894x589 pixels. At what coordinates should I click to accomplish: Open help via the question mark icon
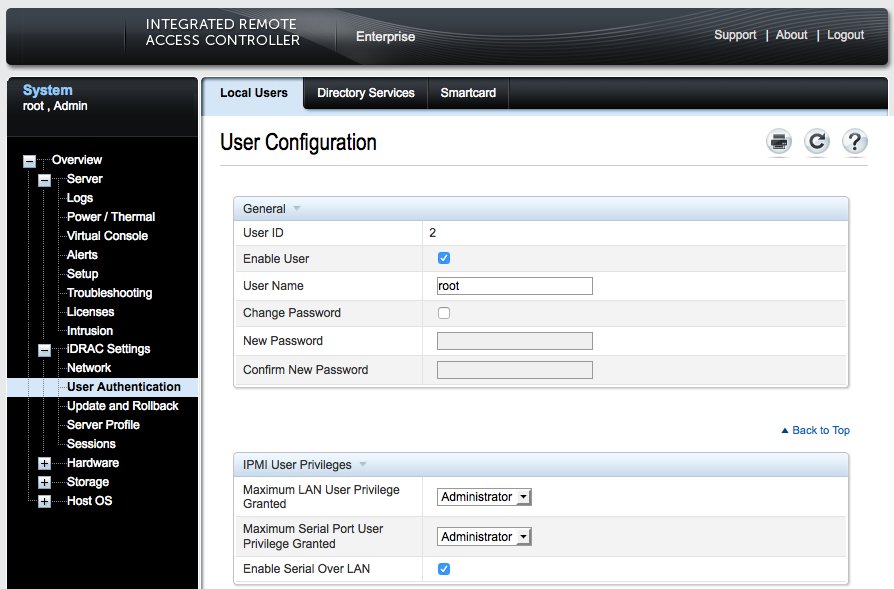point(854,142)
